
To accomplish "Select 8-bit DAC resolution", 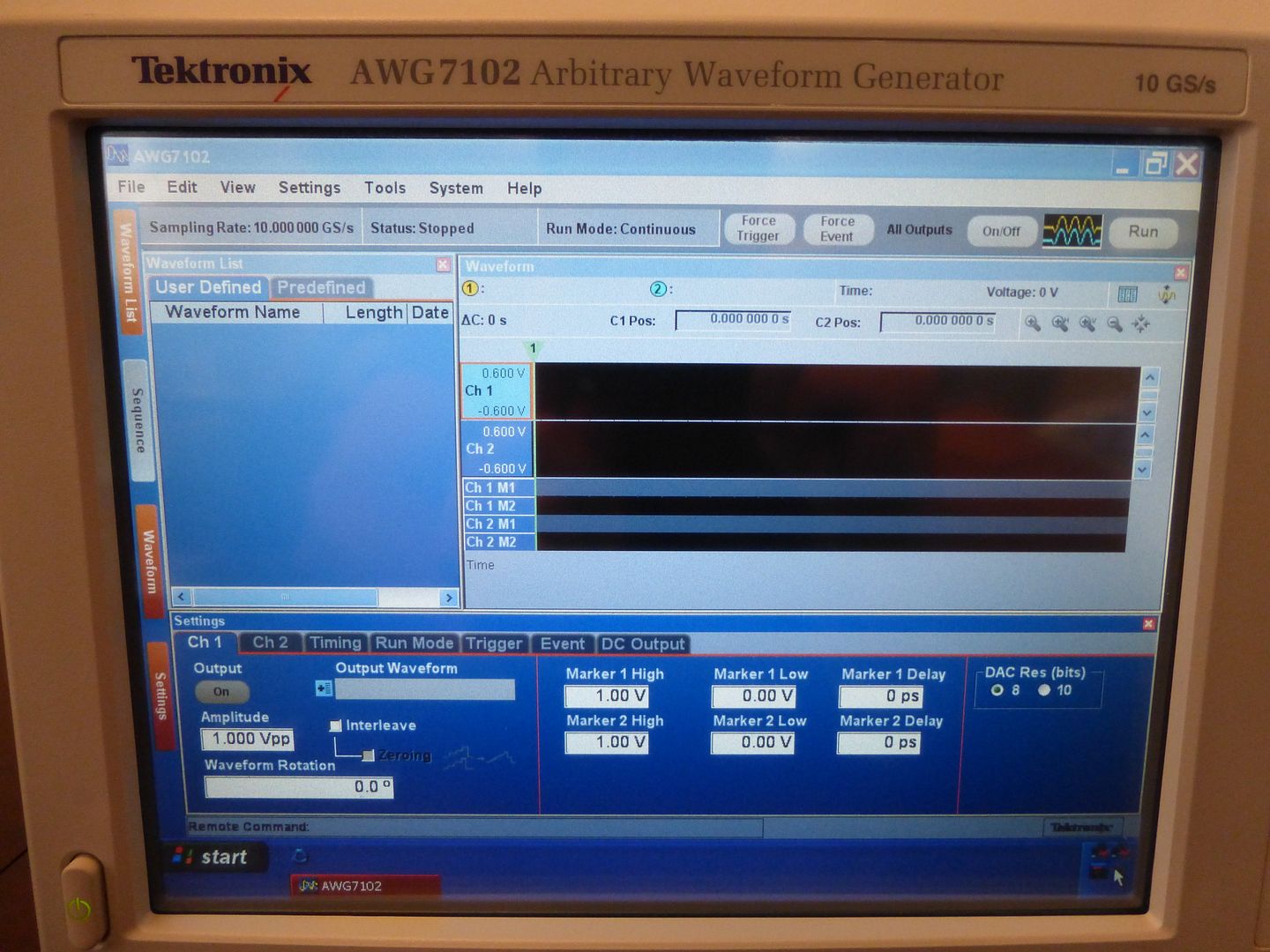I will pos(997,689).
